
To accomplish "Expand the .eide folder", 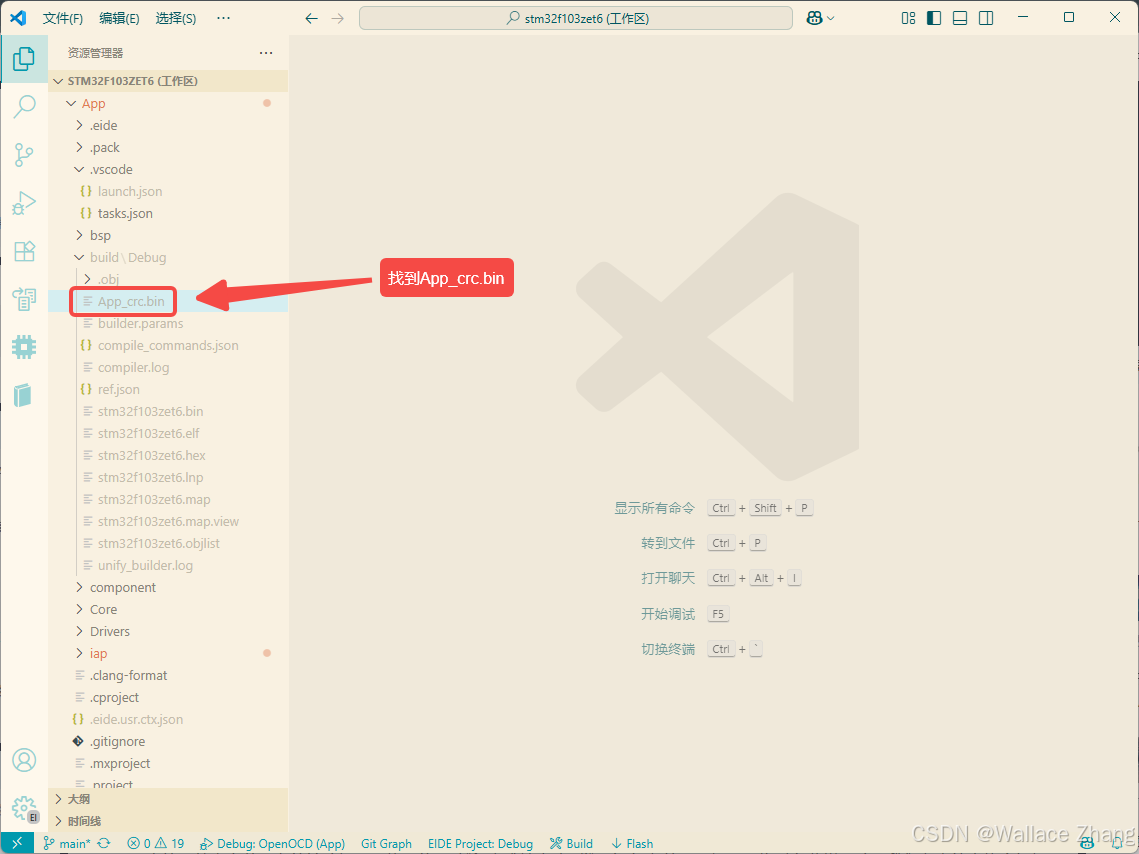I will [169, 125].
